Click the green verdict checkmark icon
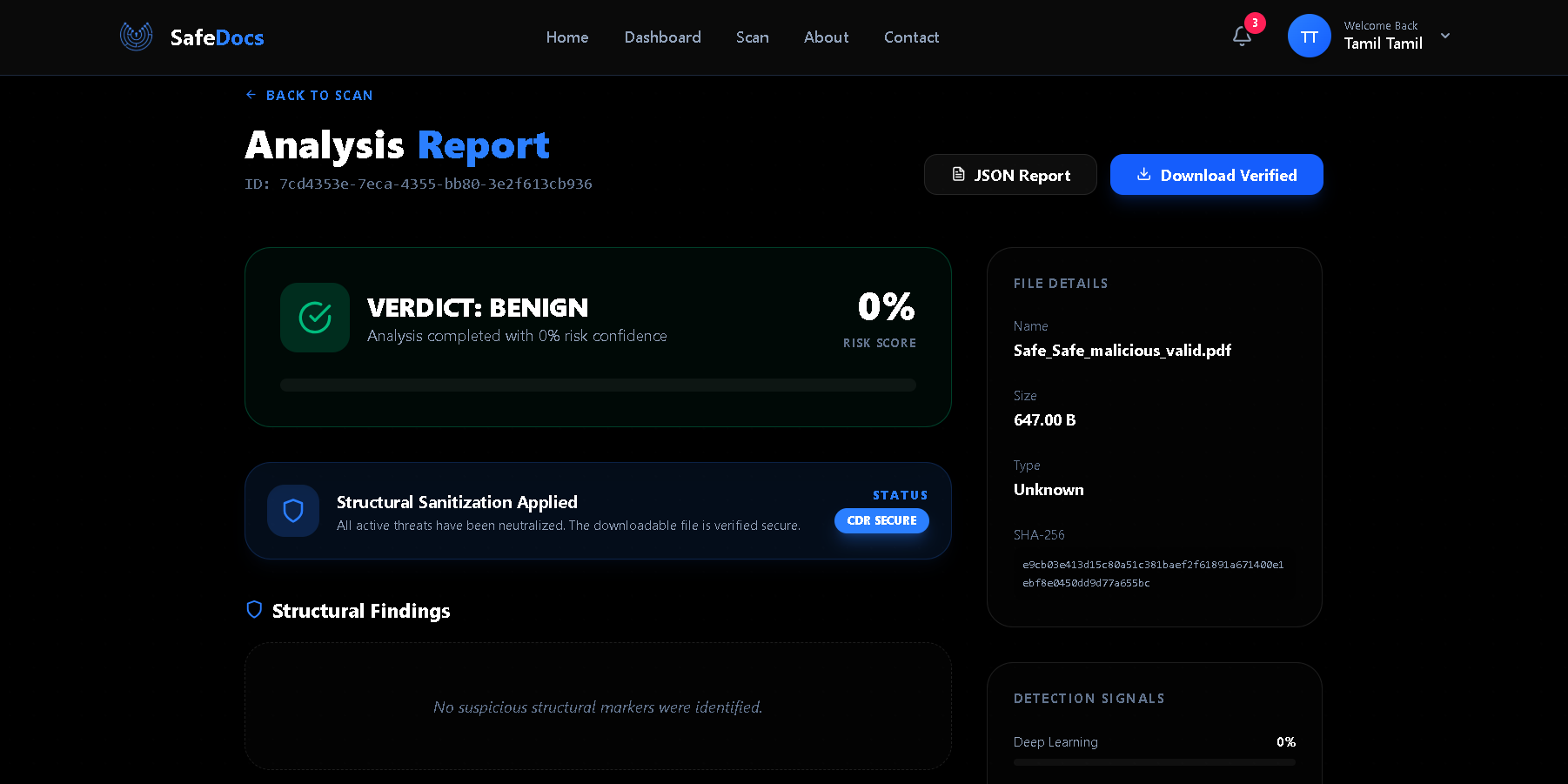Viewport: 1568px width, 784px height. [x=315, y=318]
